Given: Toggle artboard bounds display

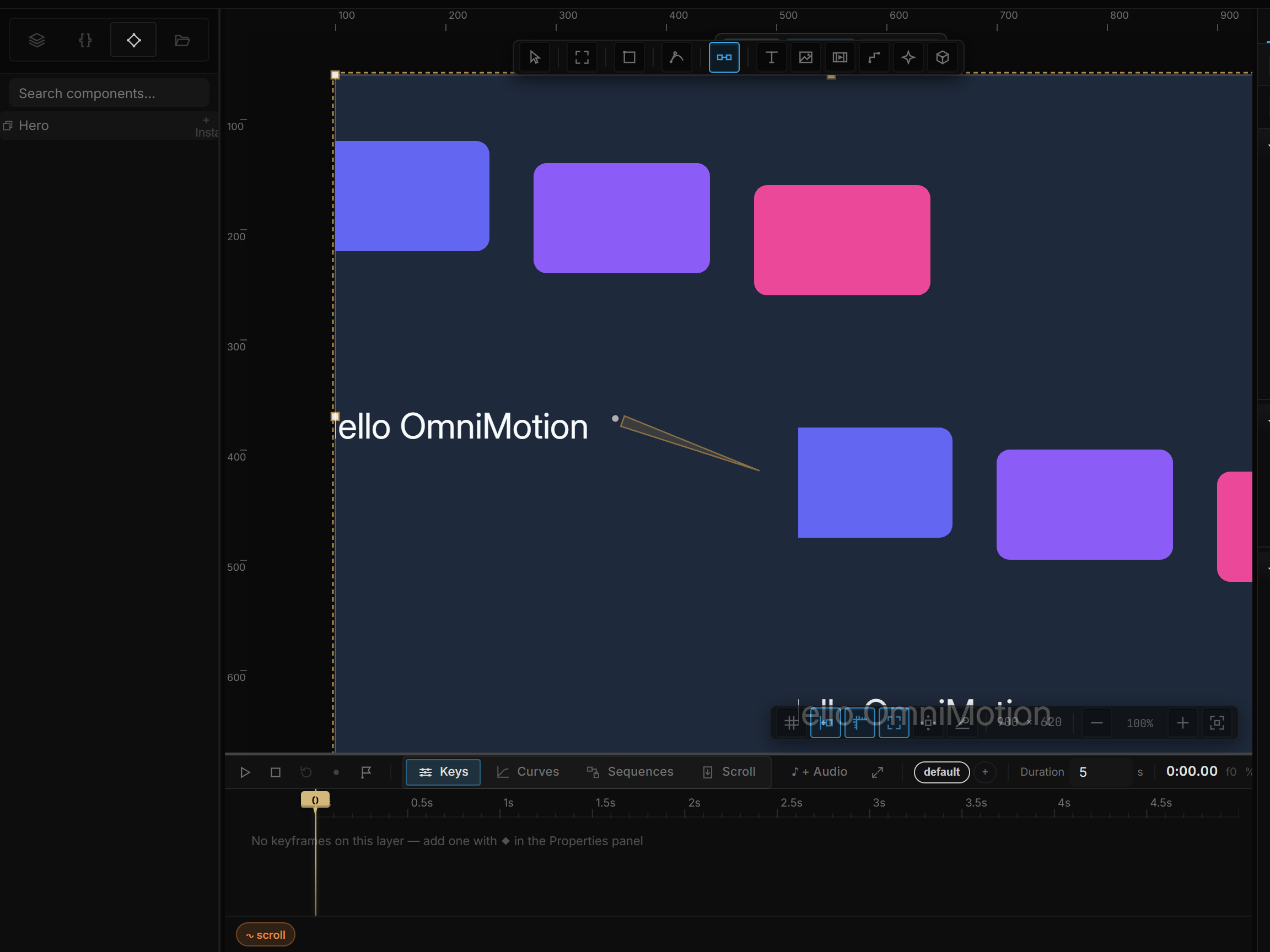Looking at the screenshot, I should [x=894, y=723].
